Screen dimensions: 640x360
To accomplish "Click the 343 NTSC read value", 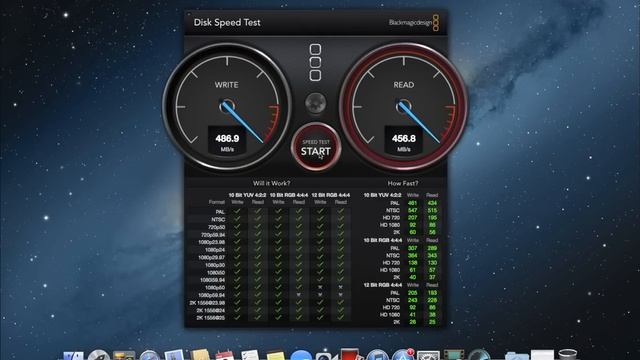I will coord(432,256).
